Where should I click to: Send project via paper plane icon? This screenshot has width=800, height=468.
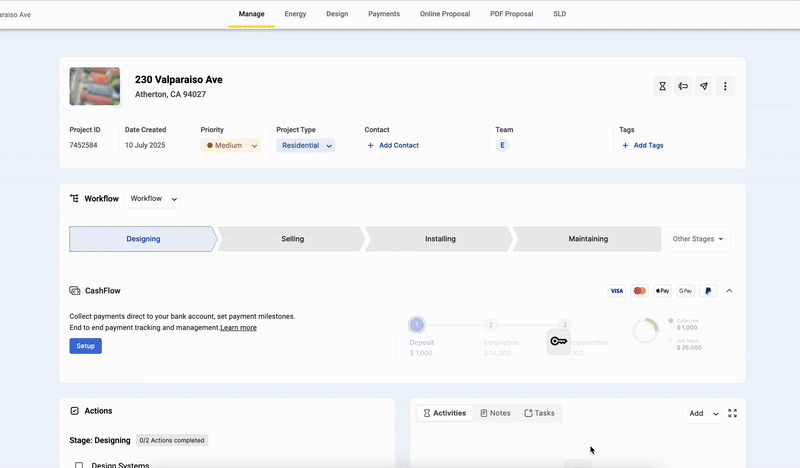[x=704, y=86]
